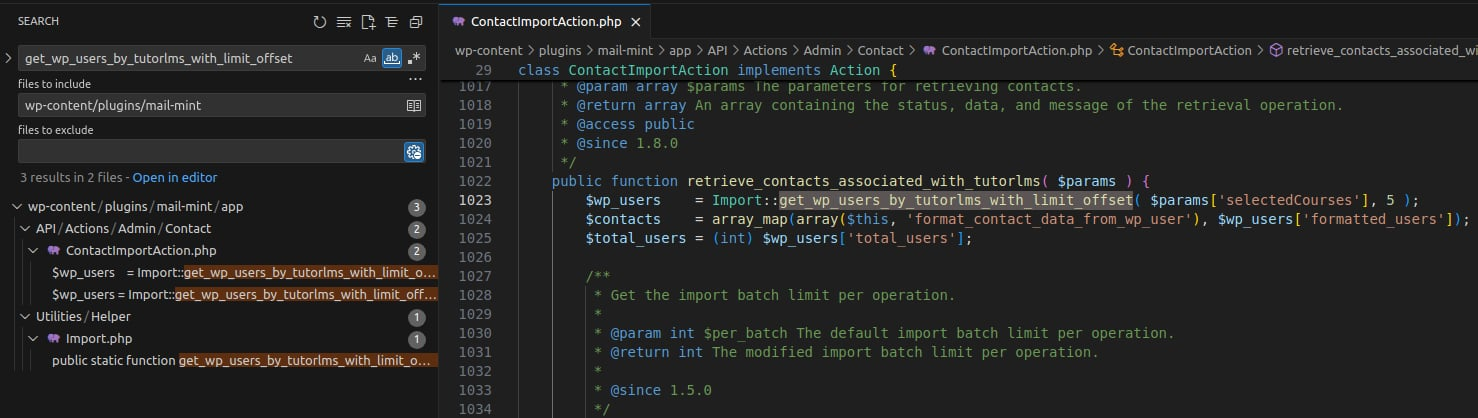Toggle Match Case option
The width and height of the screenshot is (1478, 418).
[x=370, y=58]
